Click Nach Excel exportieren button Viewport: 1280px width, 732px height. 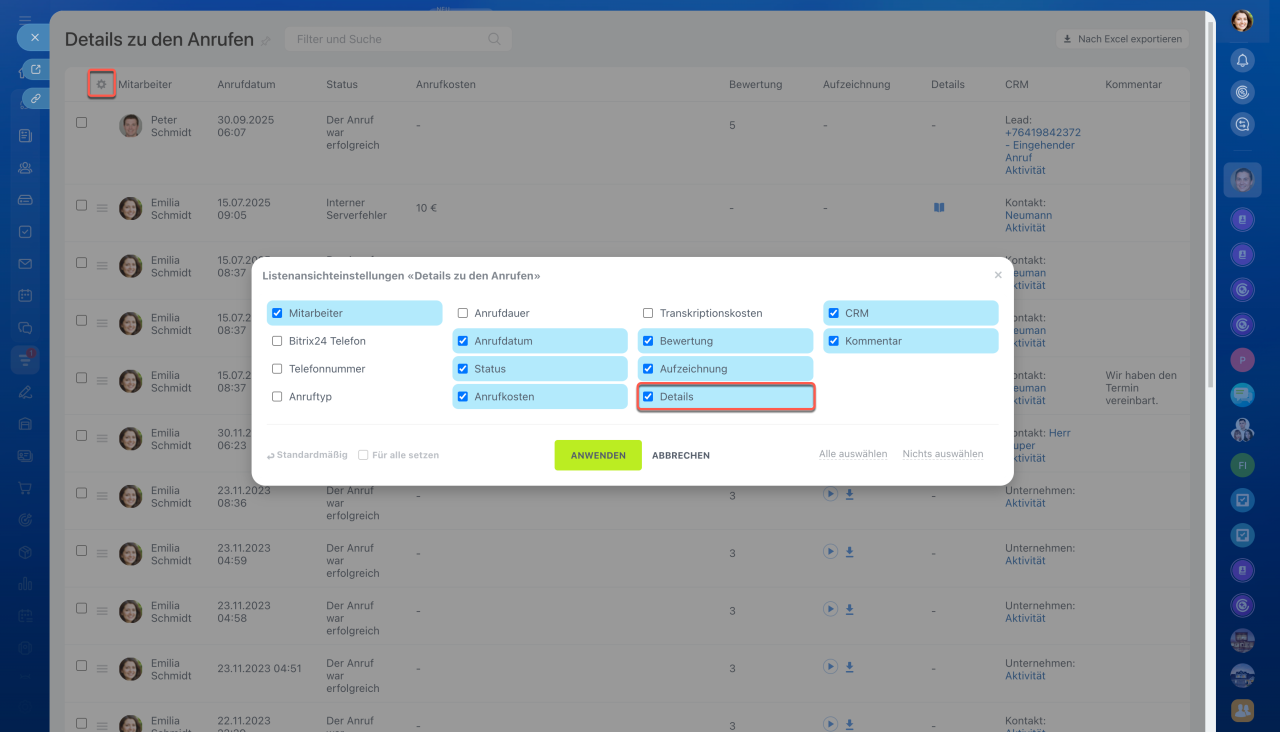click(x=1122, y=39)
